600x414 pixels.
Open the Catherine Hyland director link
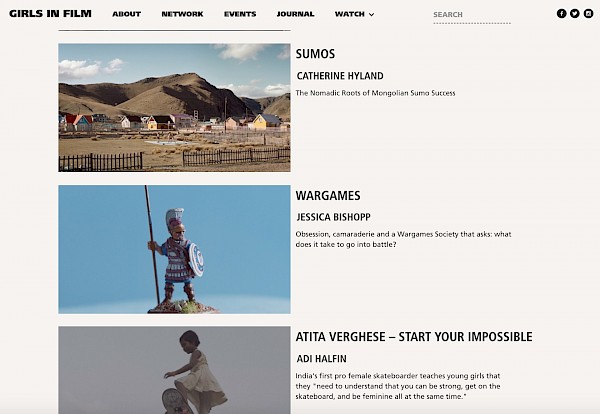(x=340, y=76)
